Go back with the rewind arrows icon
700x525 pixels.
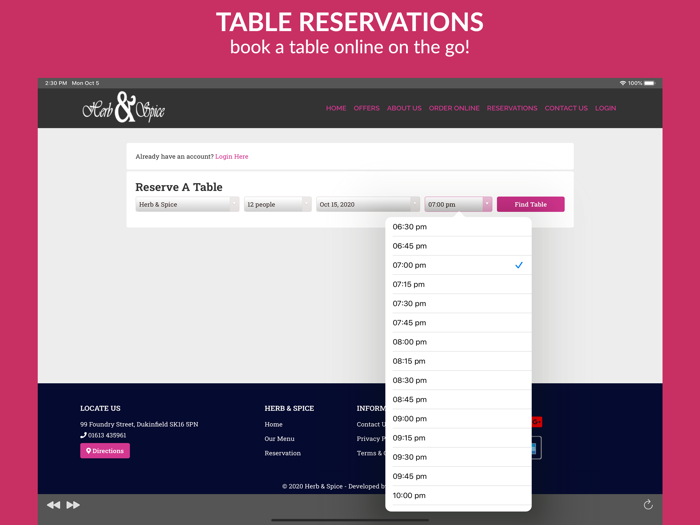54,505
